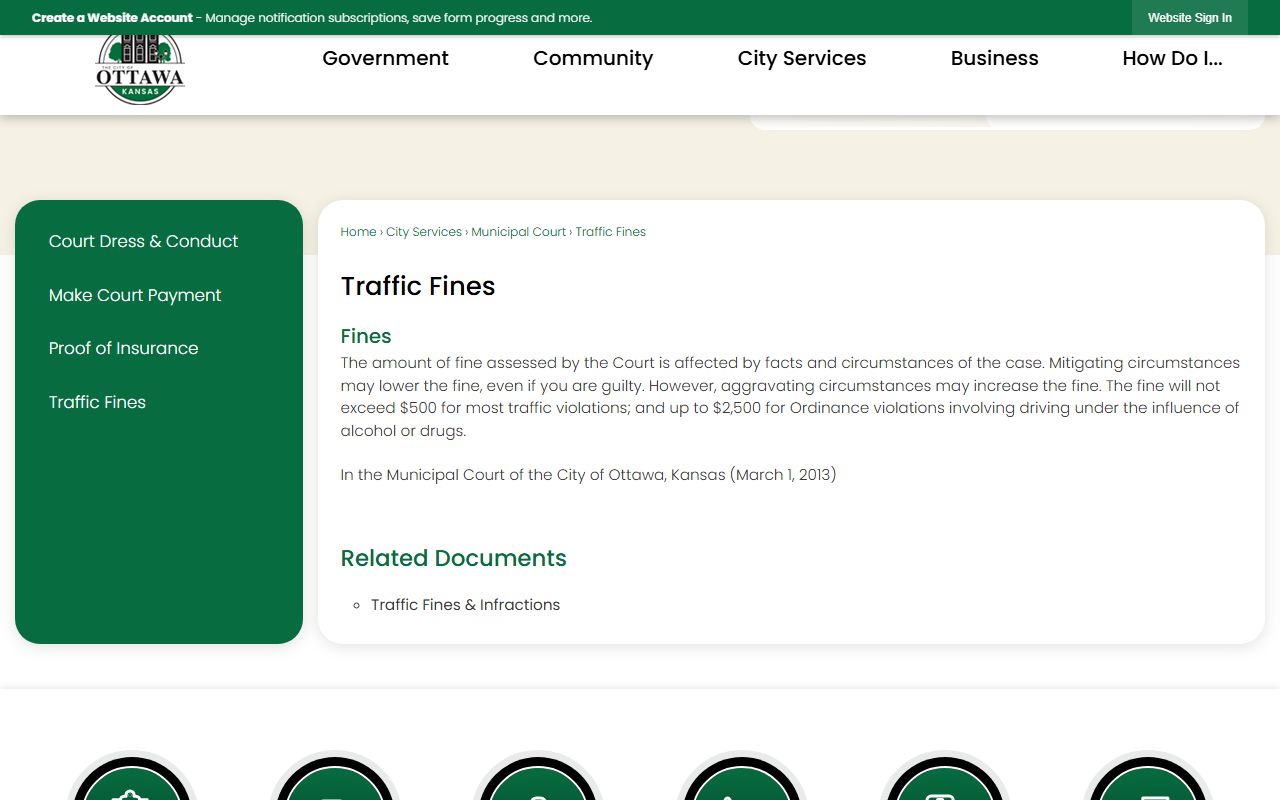Open the Community menu
1280x800 pixels.
(593, 58)
